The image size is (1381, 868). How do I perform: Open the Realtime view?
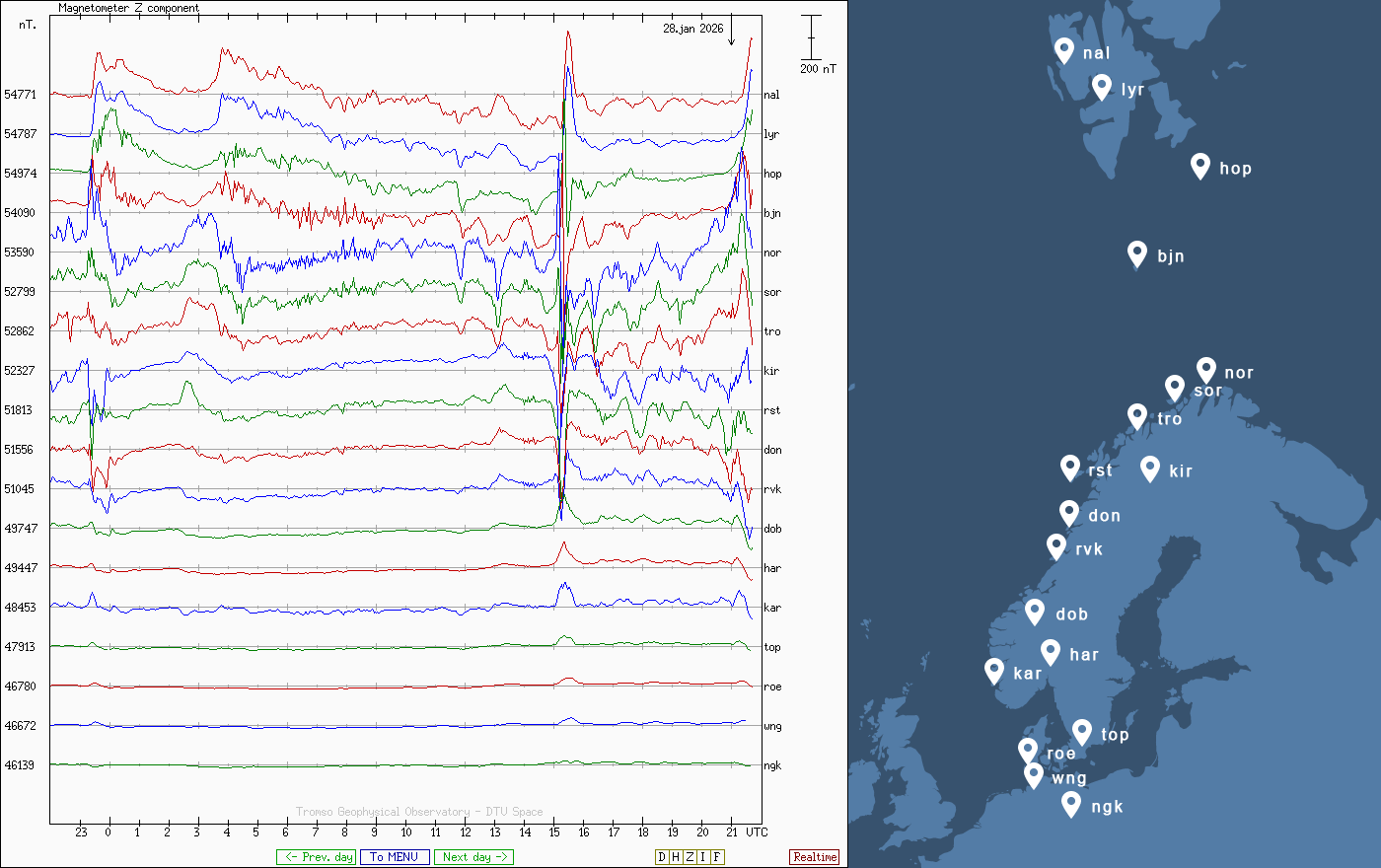pos(814,857)
